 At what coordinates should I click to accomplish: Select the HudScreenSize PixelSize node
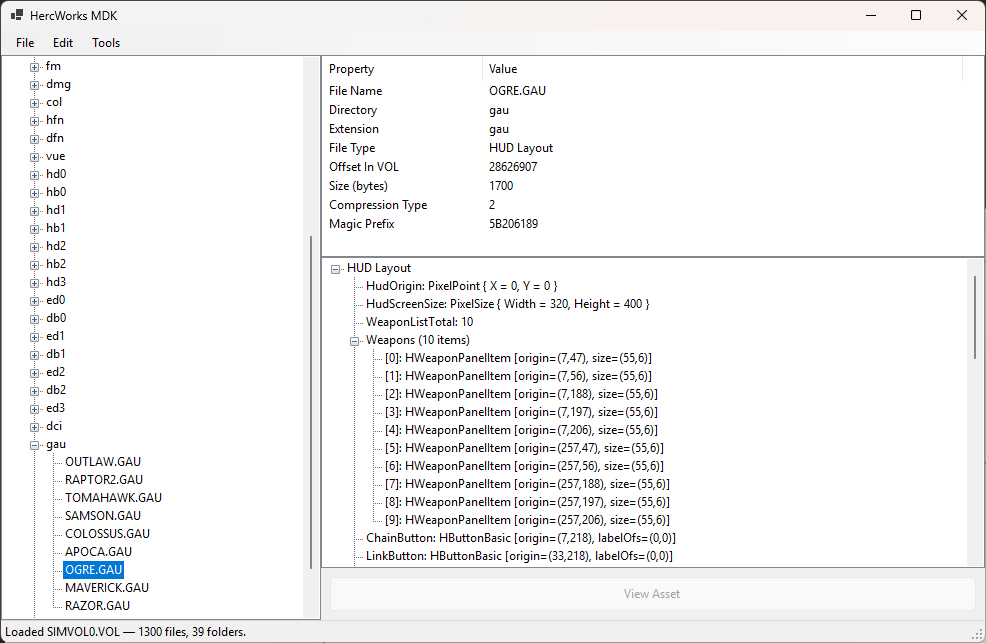pos(507,304)
